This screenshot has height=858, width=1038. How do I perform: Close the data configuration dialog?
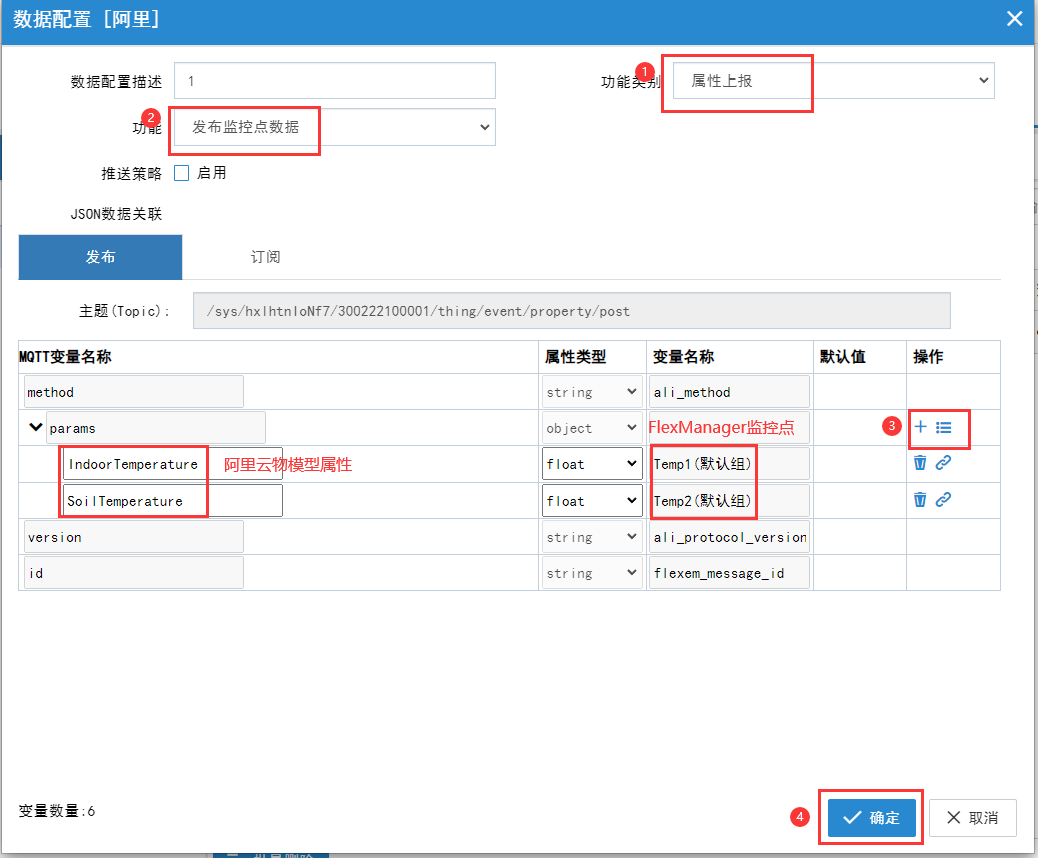(1014, 19)
